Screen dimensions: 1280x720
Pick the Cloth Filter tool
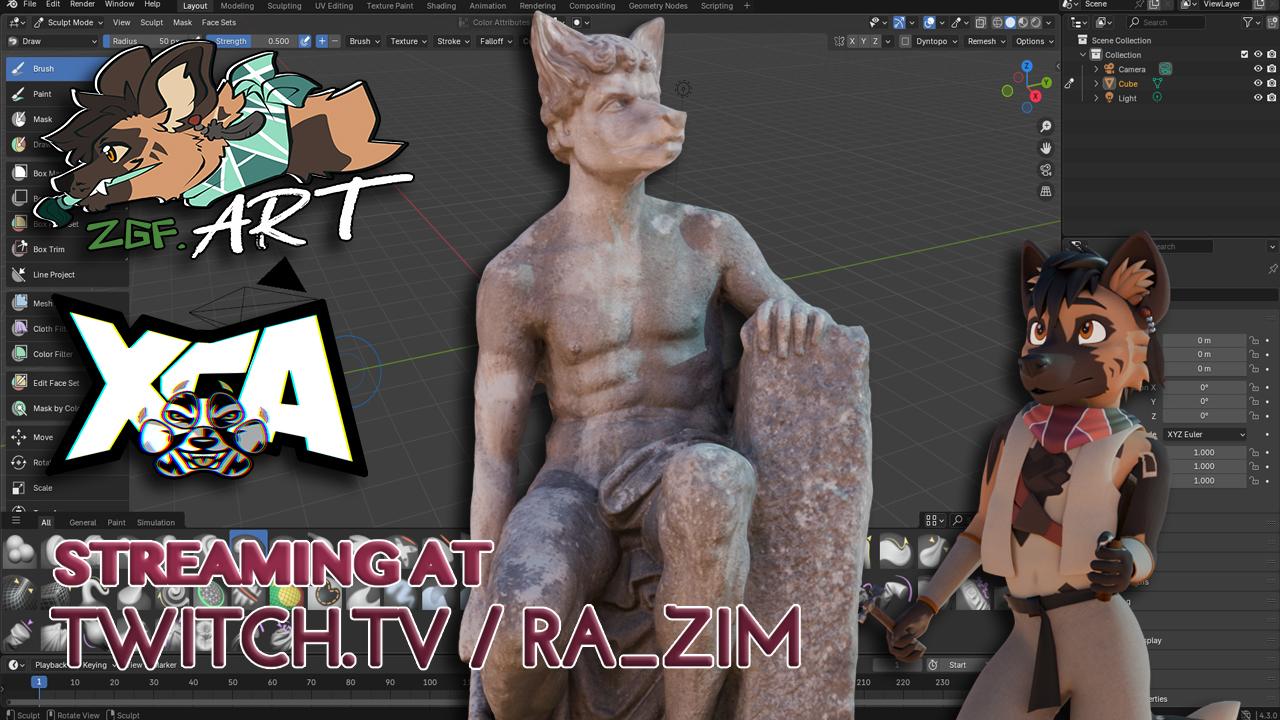(x=67, y=328)
